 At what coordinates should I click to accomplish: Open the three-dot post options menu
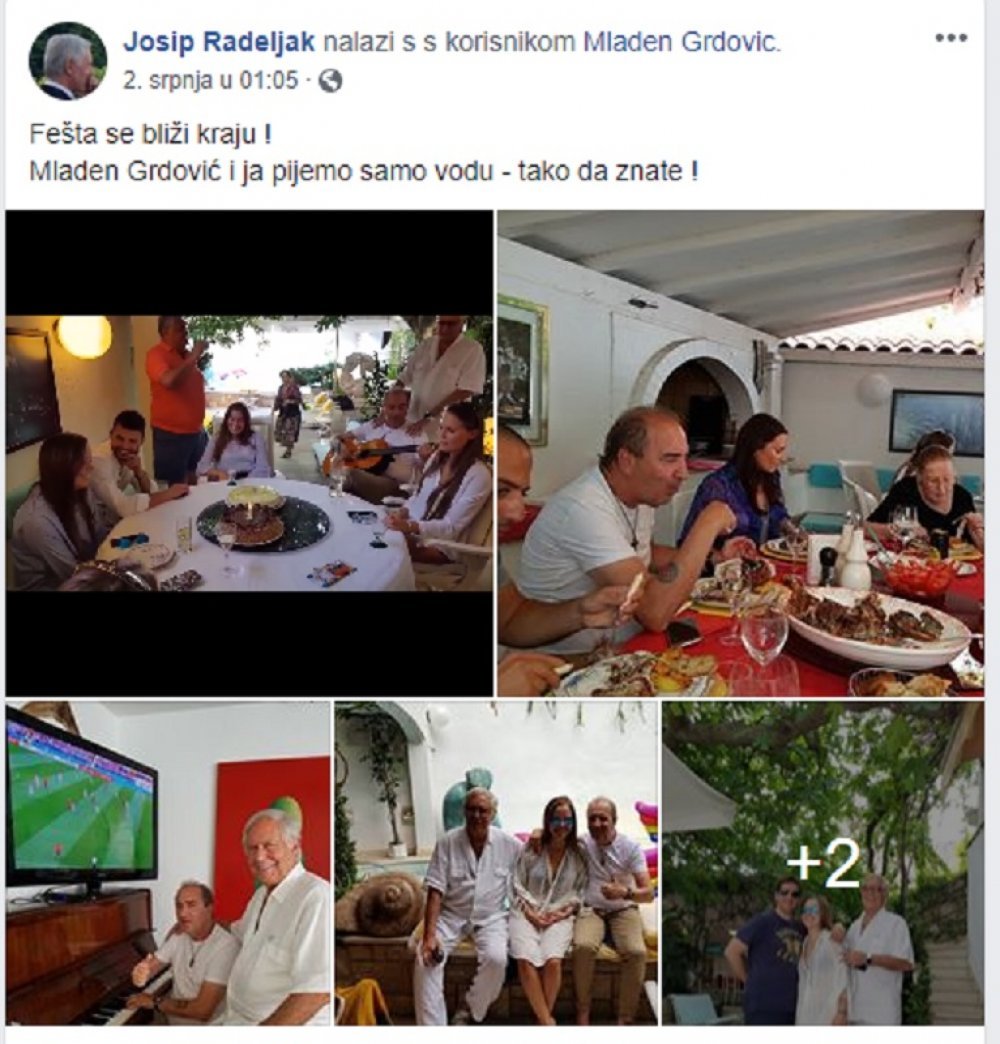pos(950,38)
